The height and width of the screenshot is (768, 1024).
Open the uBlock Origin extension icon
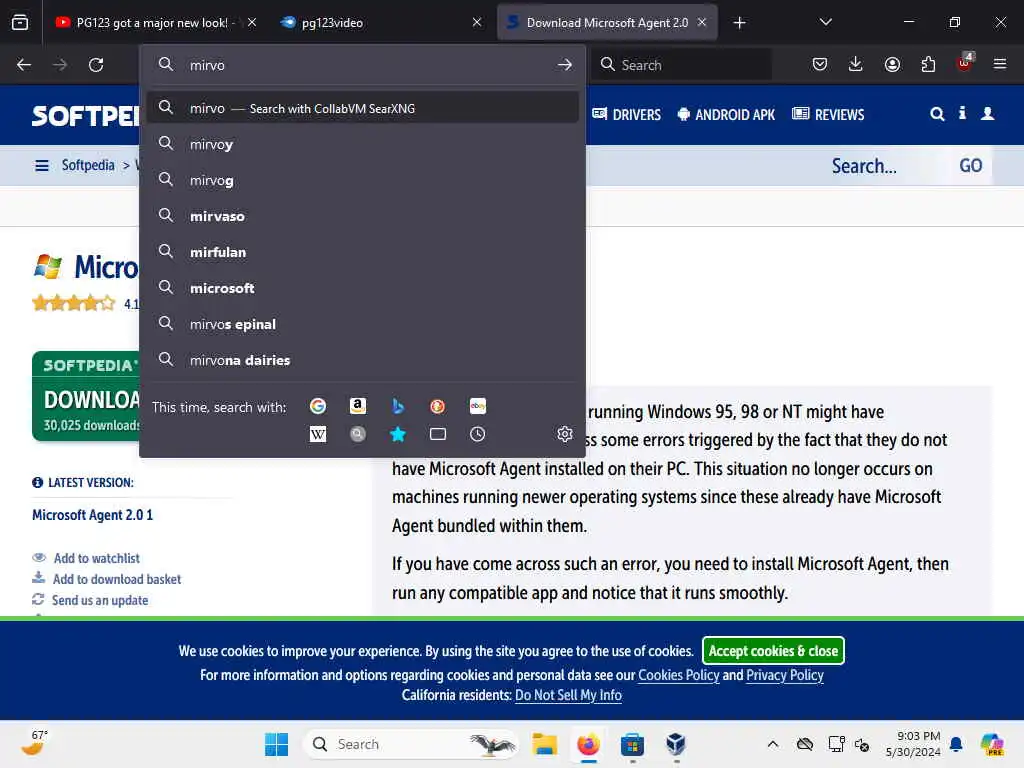pos(965,63)
